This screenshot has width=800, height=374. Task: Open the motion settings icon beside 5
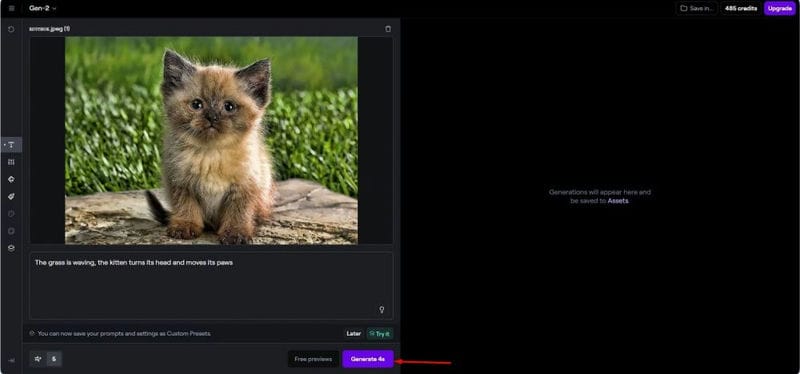pyautogui.click(x=38, y=359)
